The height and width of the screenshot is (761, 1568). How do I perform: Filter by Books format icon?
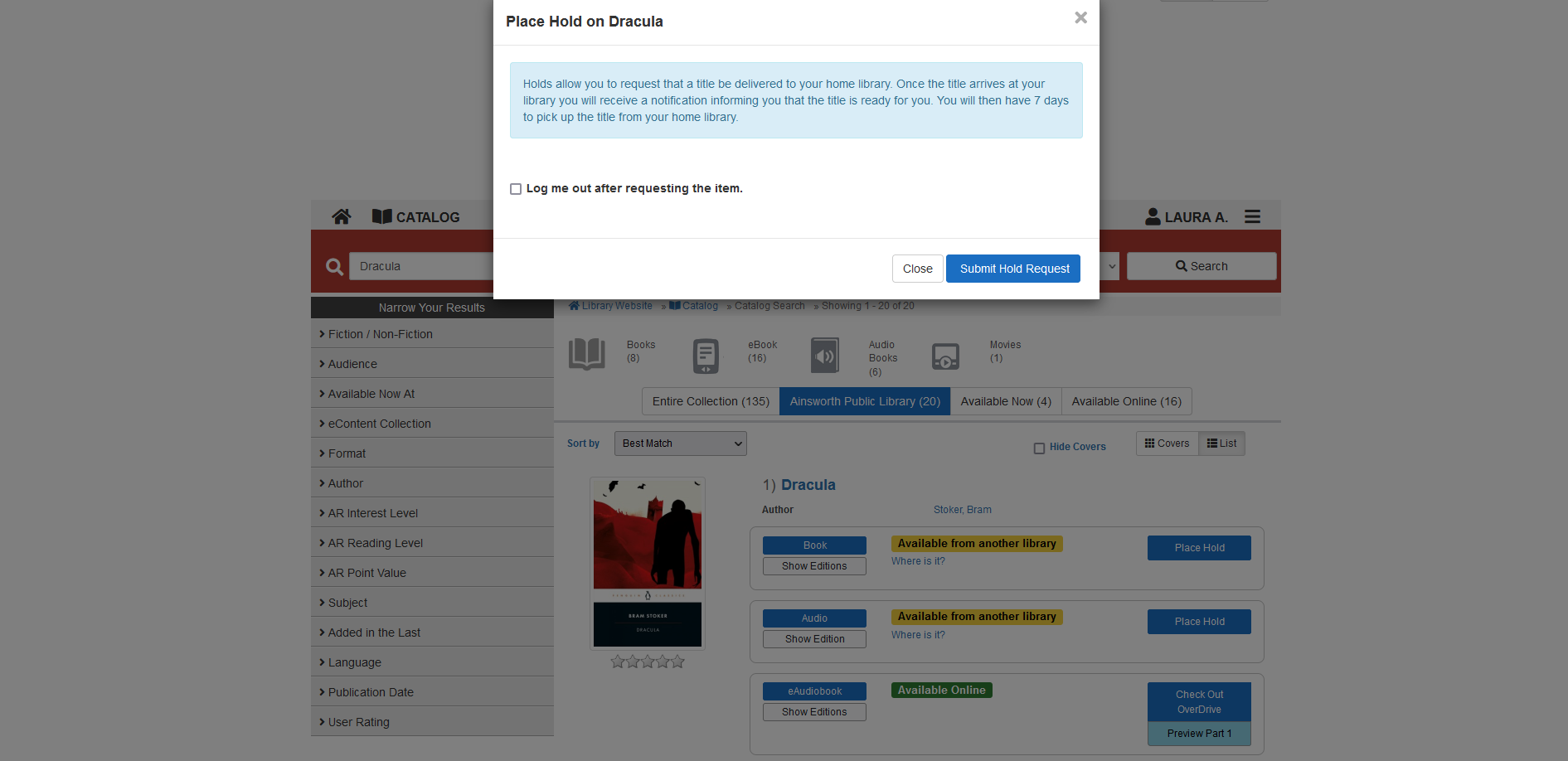[587, 354]
